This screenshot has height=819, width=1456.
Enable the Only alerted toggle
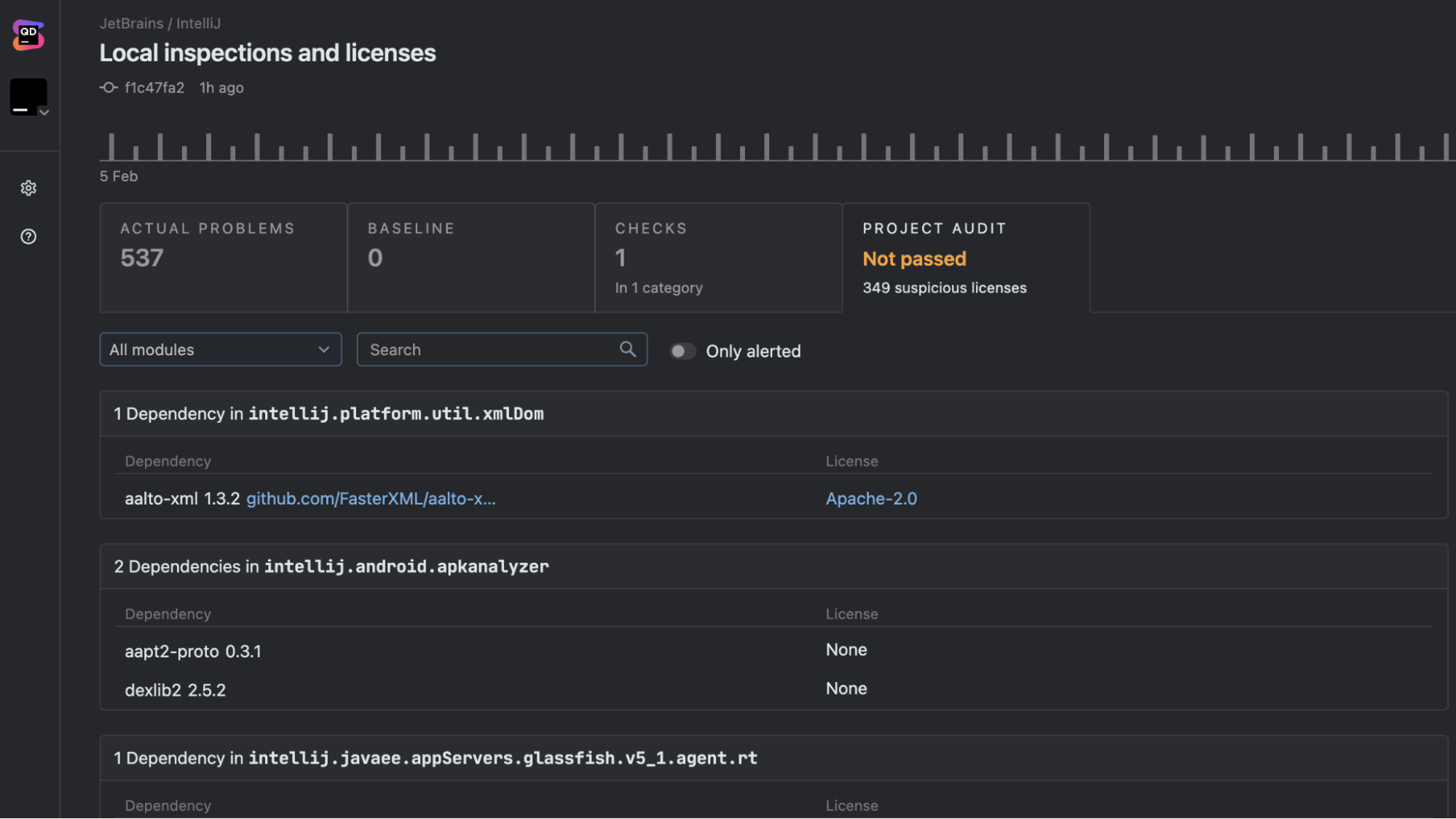682,351
